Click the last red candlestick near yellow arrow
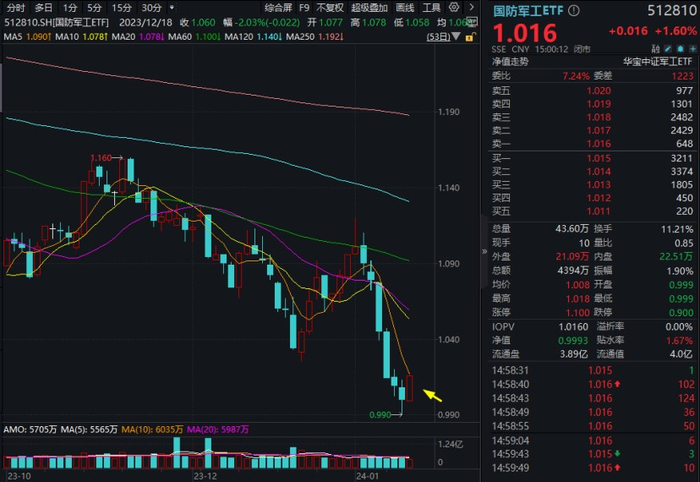700x482 pixels. 409,388
